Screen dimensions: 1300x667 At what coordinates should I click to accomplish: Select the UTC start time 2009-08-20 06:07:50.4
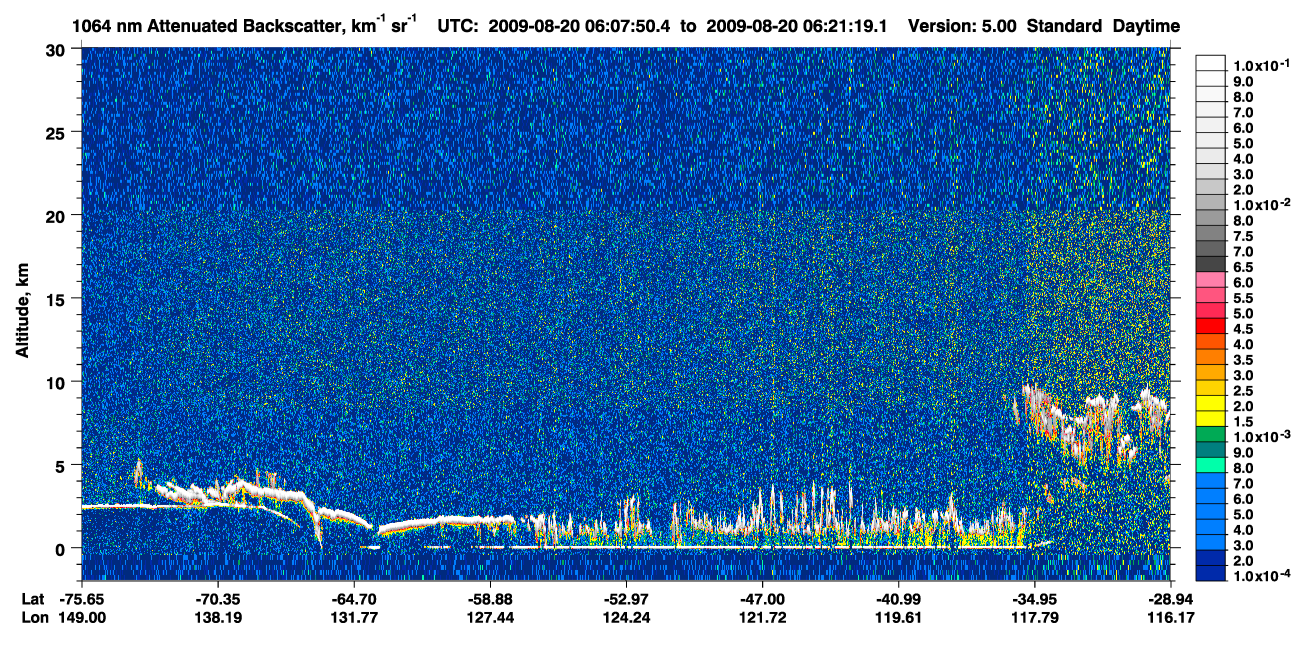coord(580,26)
